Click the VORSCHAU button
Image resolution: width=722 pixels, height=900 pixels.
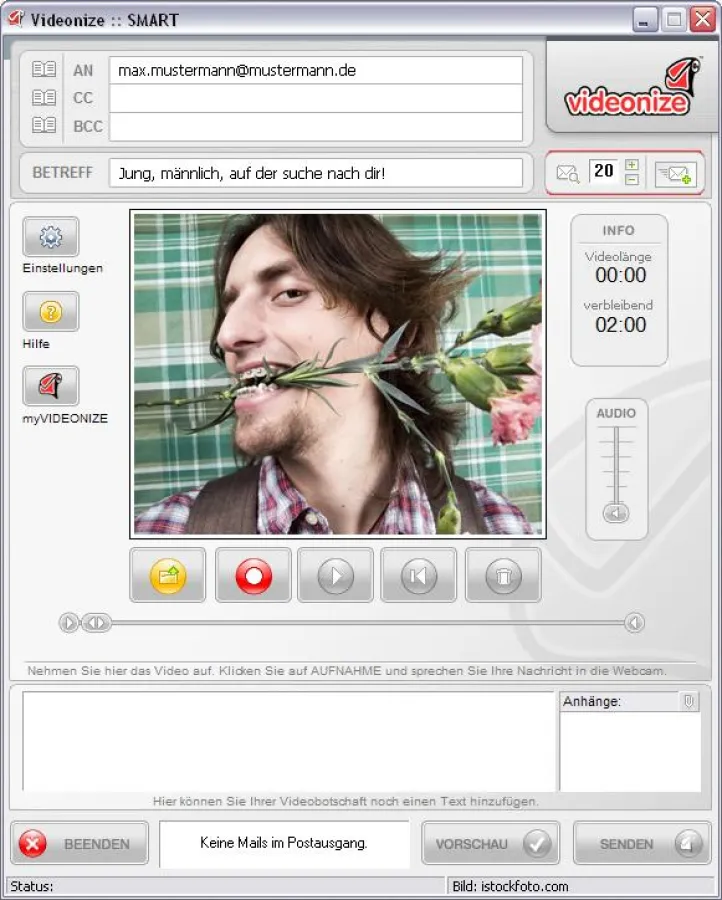[x=490, y=844]
